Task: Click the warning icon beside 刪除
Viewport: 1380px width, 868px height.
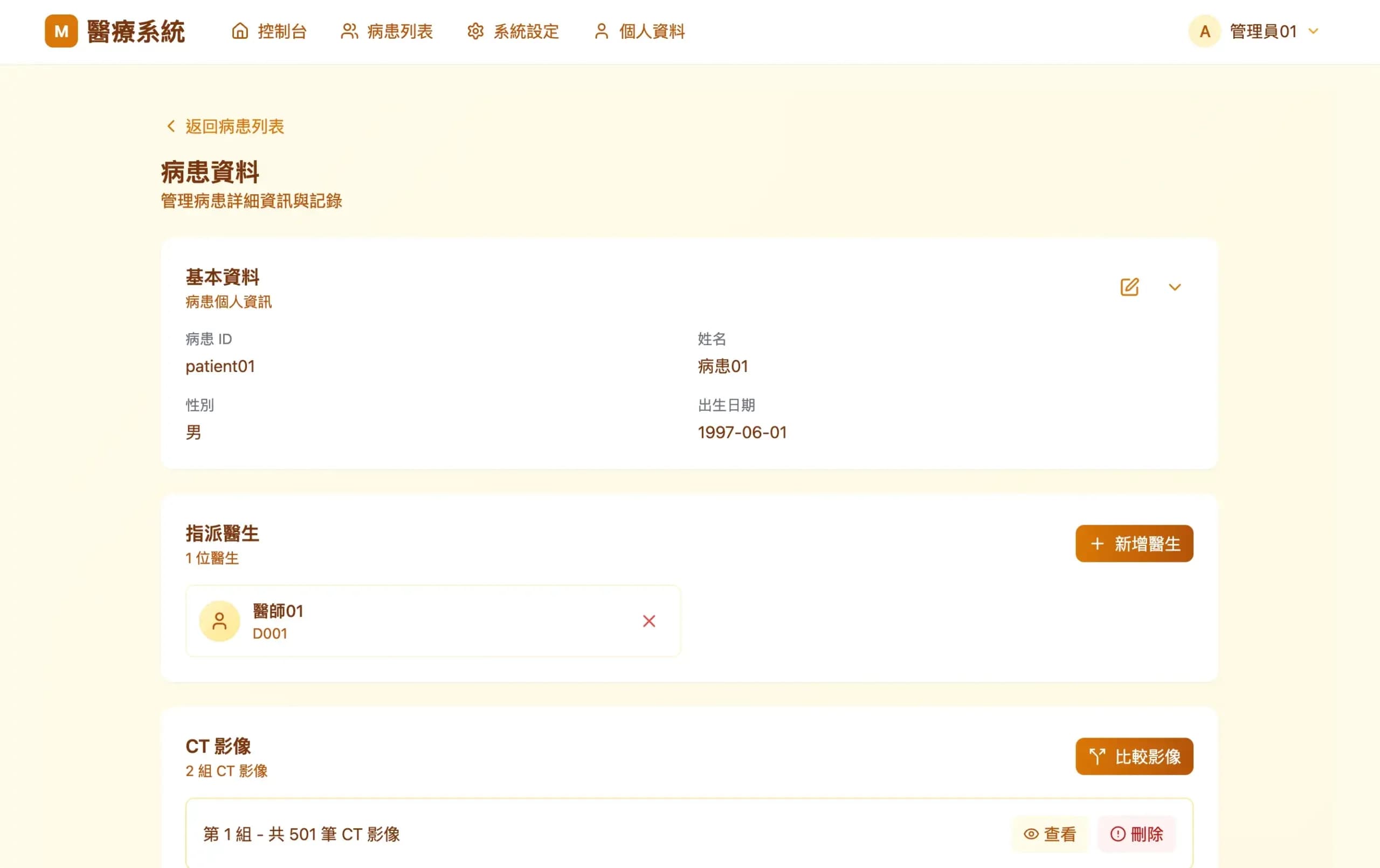Action: pyautogui.click(x=1117, y=835)
